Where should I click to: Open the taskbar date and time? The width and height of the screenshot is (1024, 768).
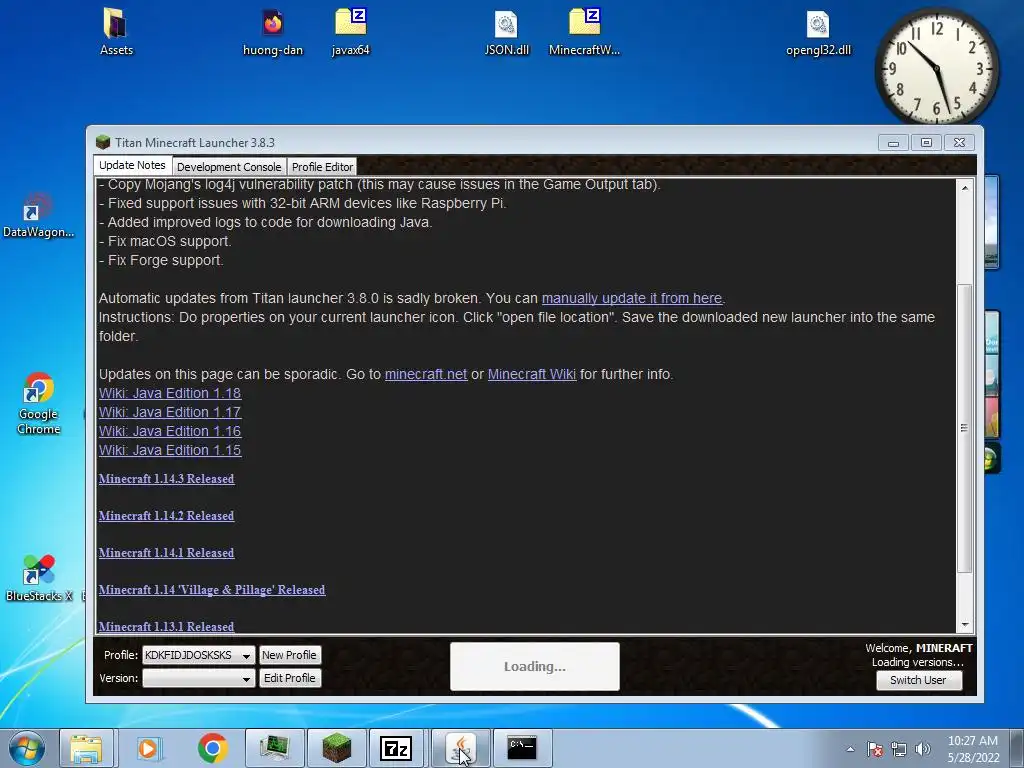tap(972, 749)
